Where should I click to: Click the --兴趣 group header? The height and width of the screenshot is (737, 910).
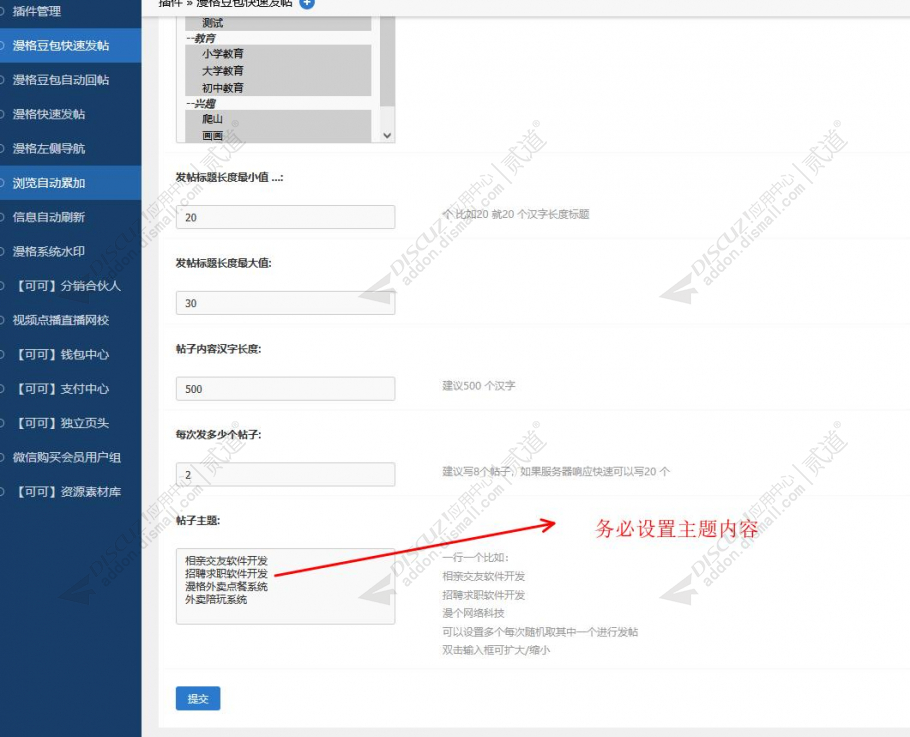(x=201, y=103)
